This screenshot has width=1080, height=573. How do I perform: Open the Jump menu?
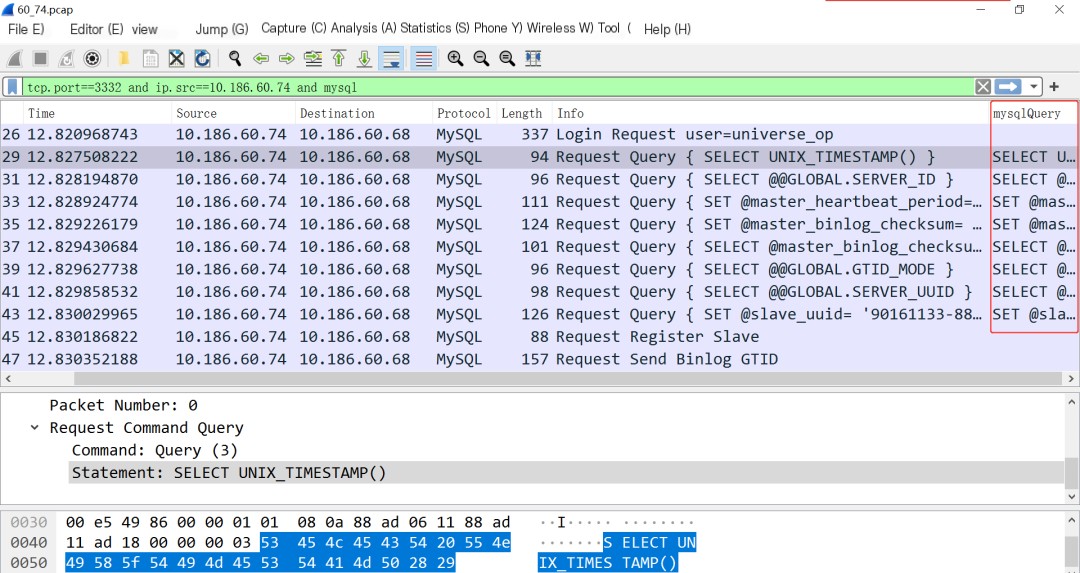click(222, 29)
